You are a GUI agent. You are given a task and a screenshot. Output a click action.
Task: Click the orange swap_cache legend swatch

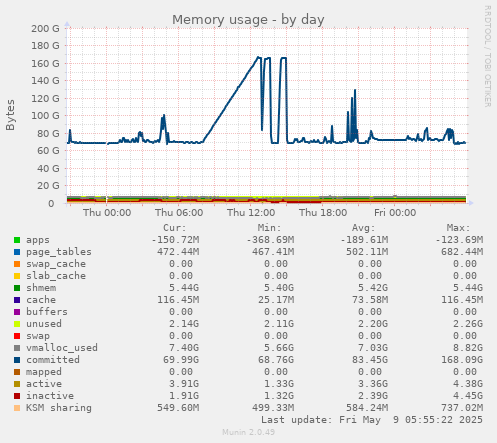click(x=17, y=264)
